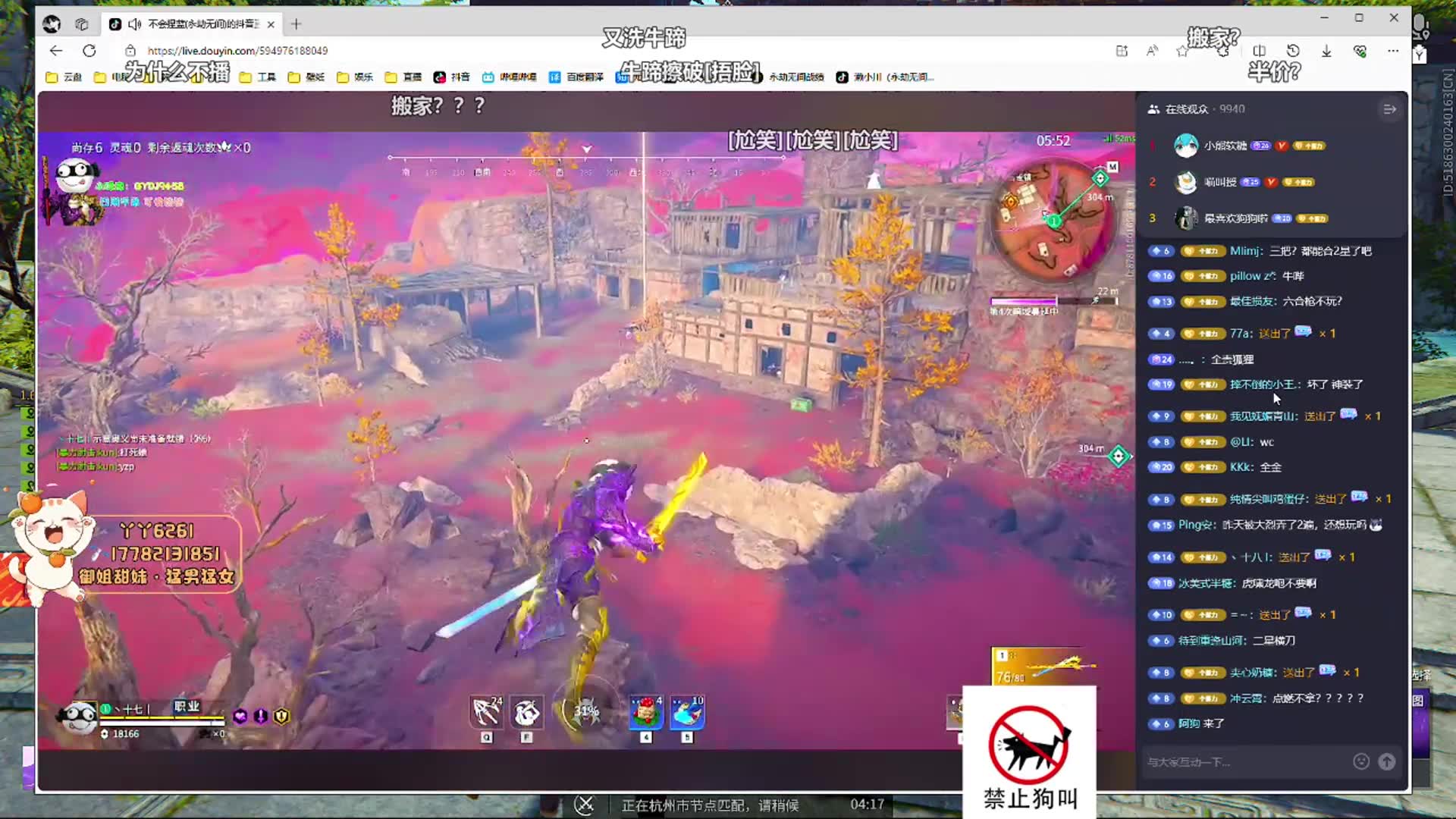This screenshot has height=819, width=1456.
Task: Select the grappling hook skill icon Q
Action: 486,712
